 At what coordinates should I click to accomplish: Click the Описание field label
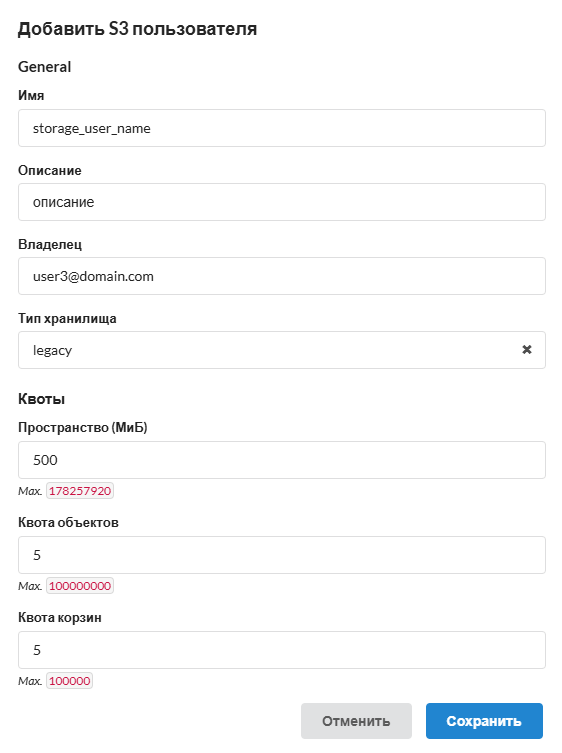click(x=50, y=170)
